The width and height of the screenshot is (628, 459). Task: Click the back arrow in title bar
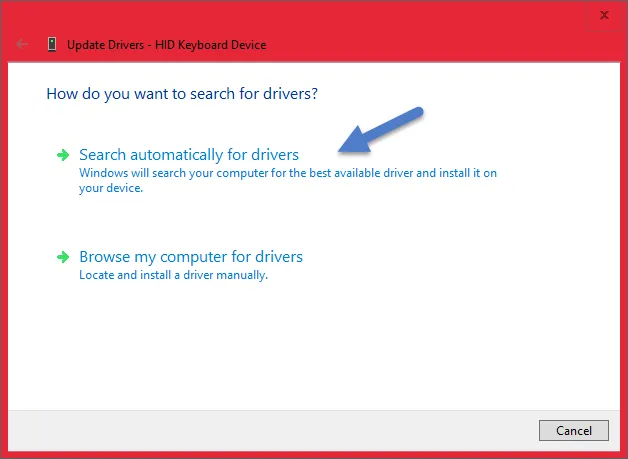pos(22,44)
